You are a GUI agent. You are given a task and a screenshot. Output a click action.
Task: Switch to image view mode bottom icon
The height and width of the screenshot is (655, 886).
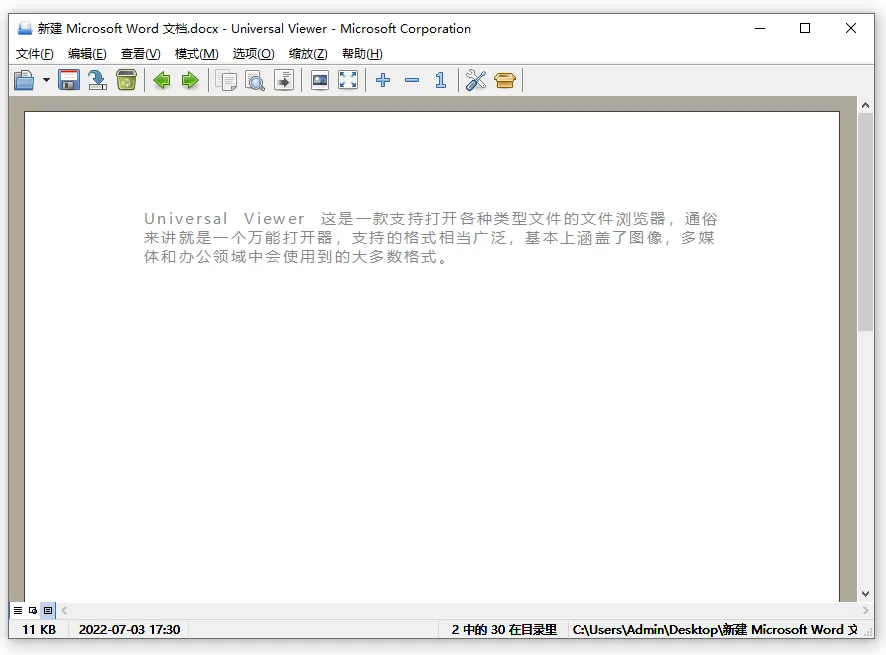click(x=33, y=610)
